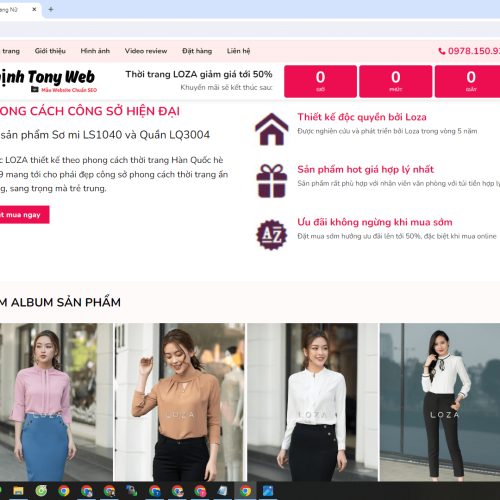Image resolution: width=500 pixels, height=500 pixels.
Task: Click the phone icon beside the hotline number
Action: (x=442, y=51)
